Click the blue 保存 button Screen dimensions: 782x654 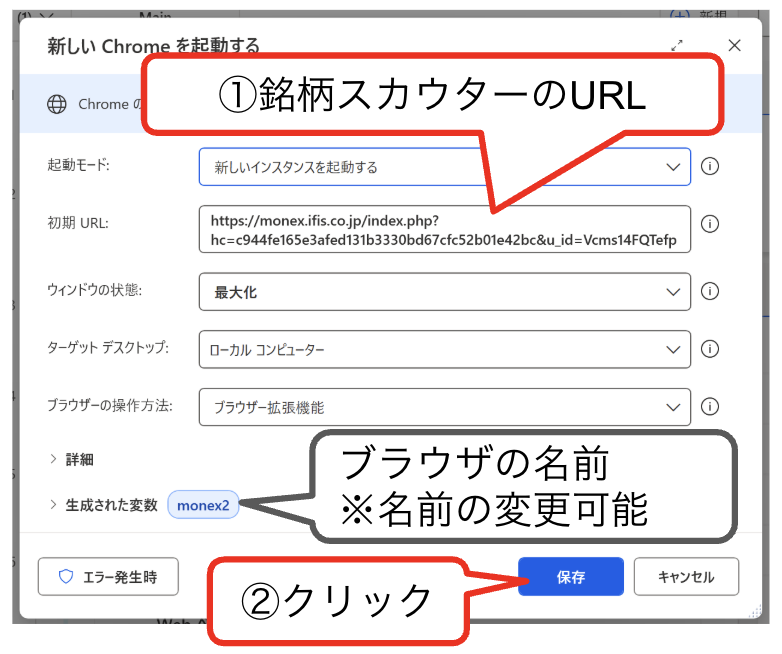[571, 577]
